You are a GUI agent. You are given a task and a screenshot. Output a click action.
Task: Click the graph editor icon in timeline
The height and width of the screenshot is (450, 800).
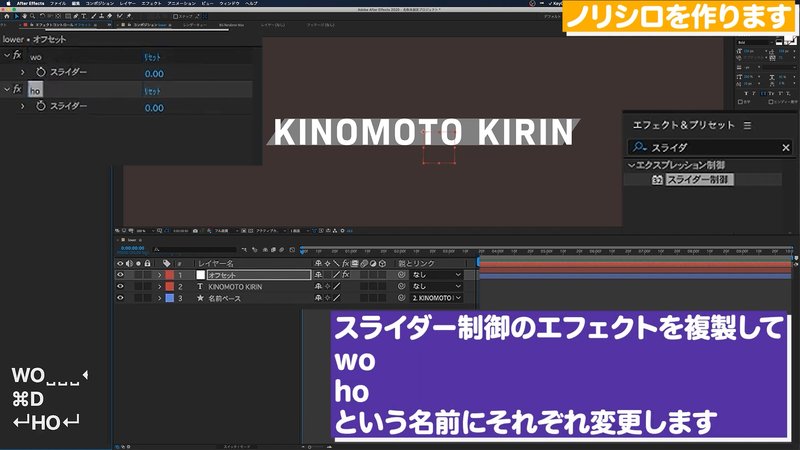pos(292,250)
